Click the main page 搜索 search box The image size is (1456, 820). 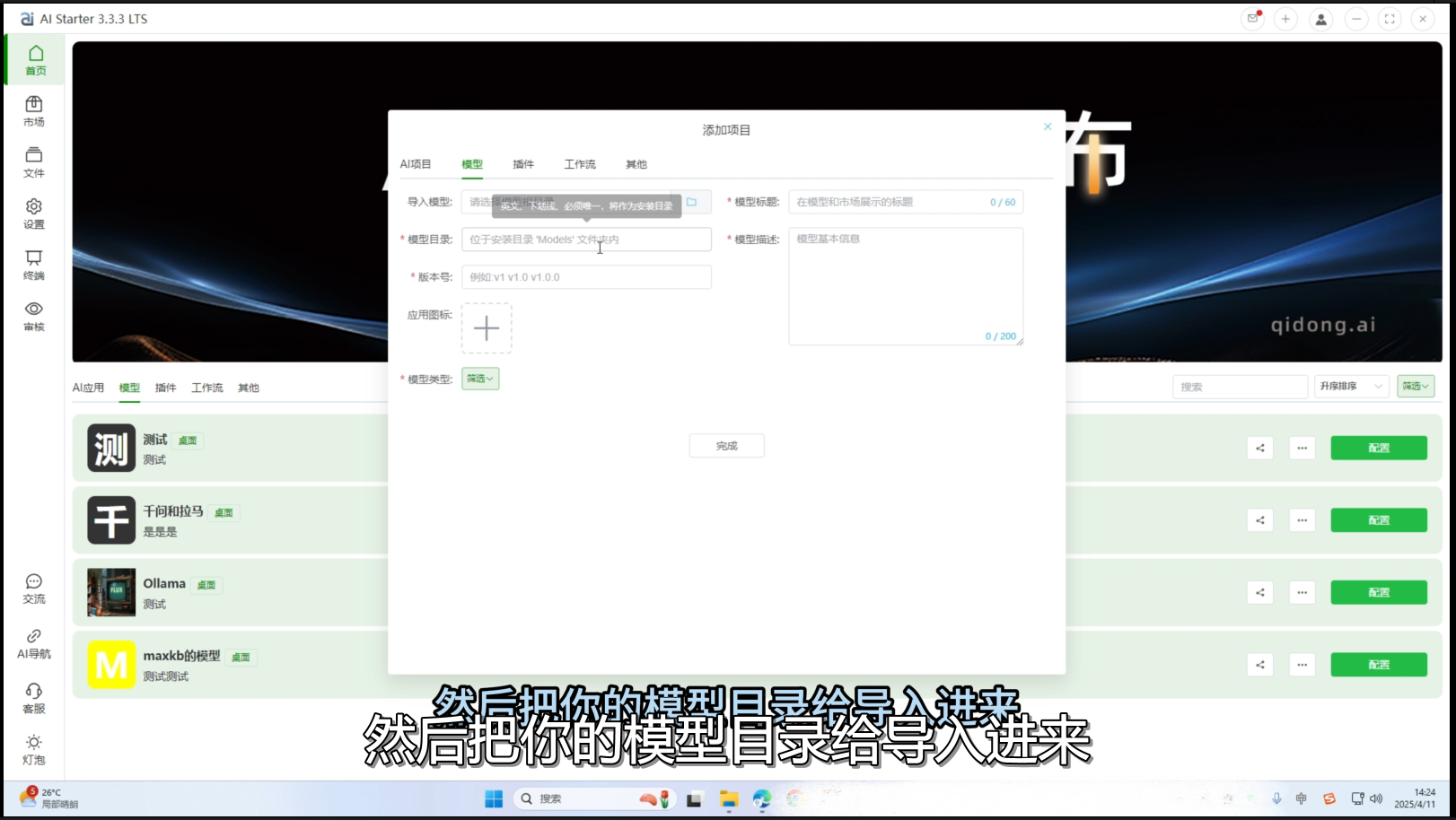(1240, 387)
